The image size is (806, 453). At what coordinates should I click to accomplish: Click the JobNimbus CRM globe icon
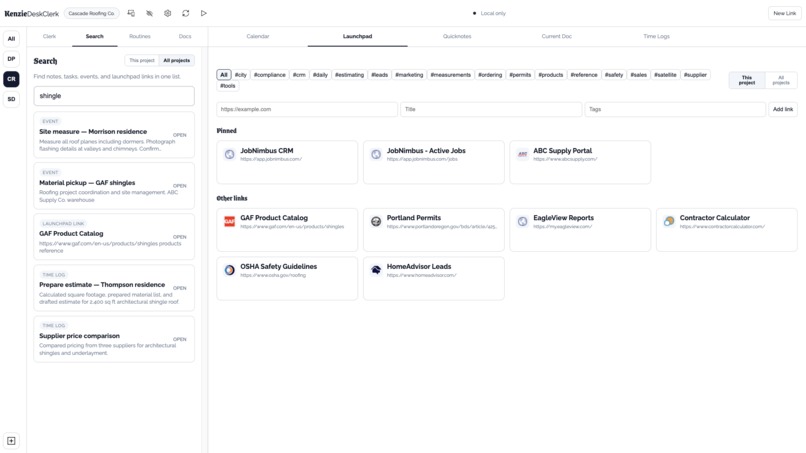(x=230, y=154)
